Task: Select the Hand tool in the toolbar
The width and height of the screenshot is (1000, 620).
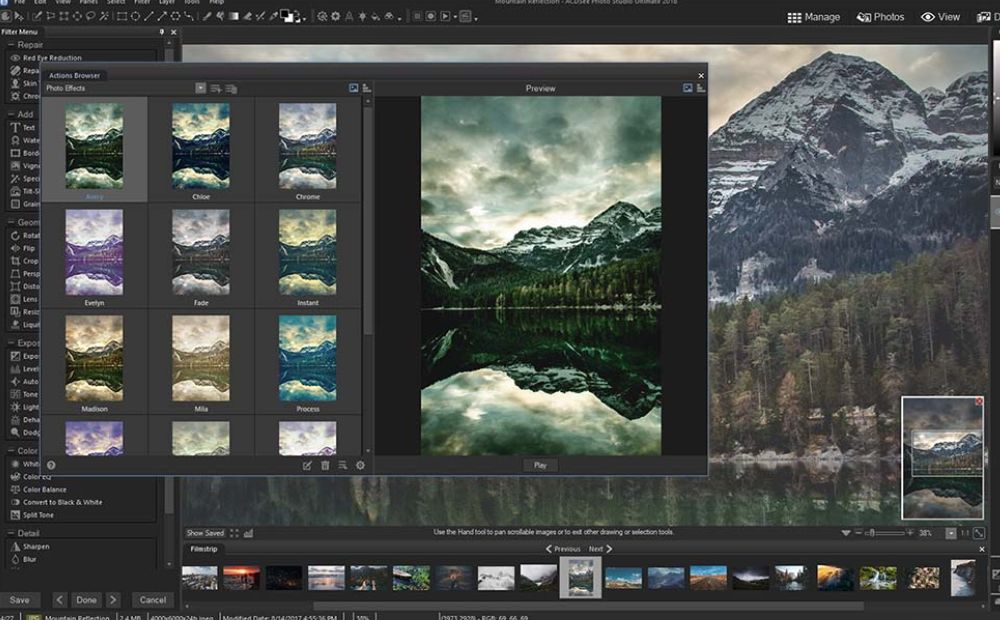Action: click(5, 17)
